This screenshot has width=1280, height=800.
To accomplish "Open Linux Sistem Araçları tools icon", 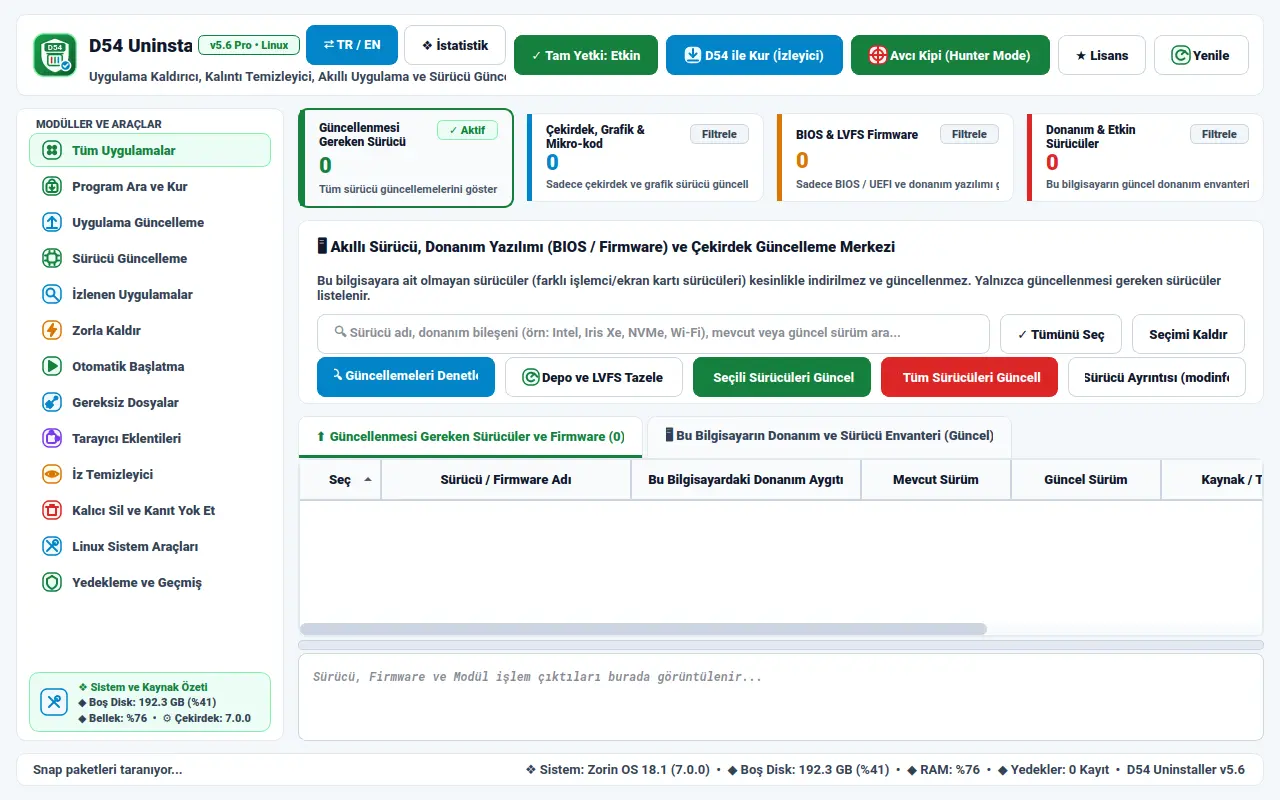I will click(52, 547).
